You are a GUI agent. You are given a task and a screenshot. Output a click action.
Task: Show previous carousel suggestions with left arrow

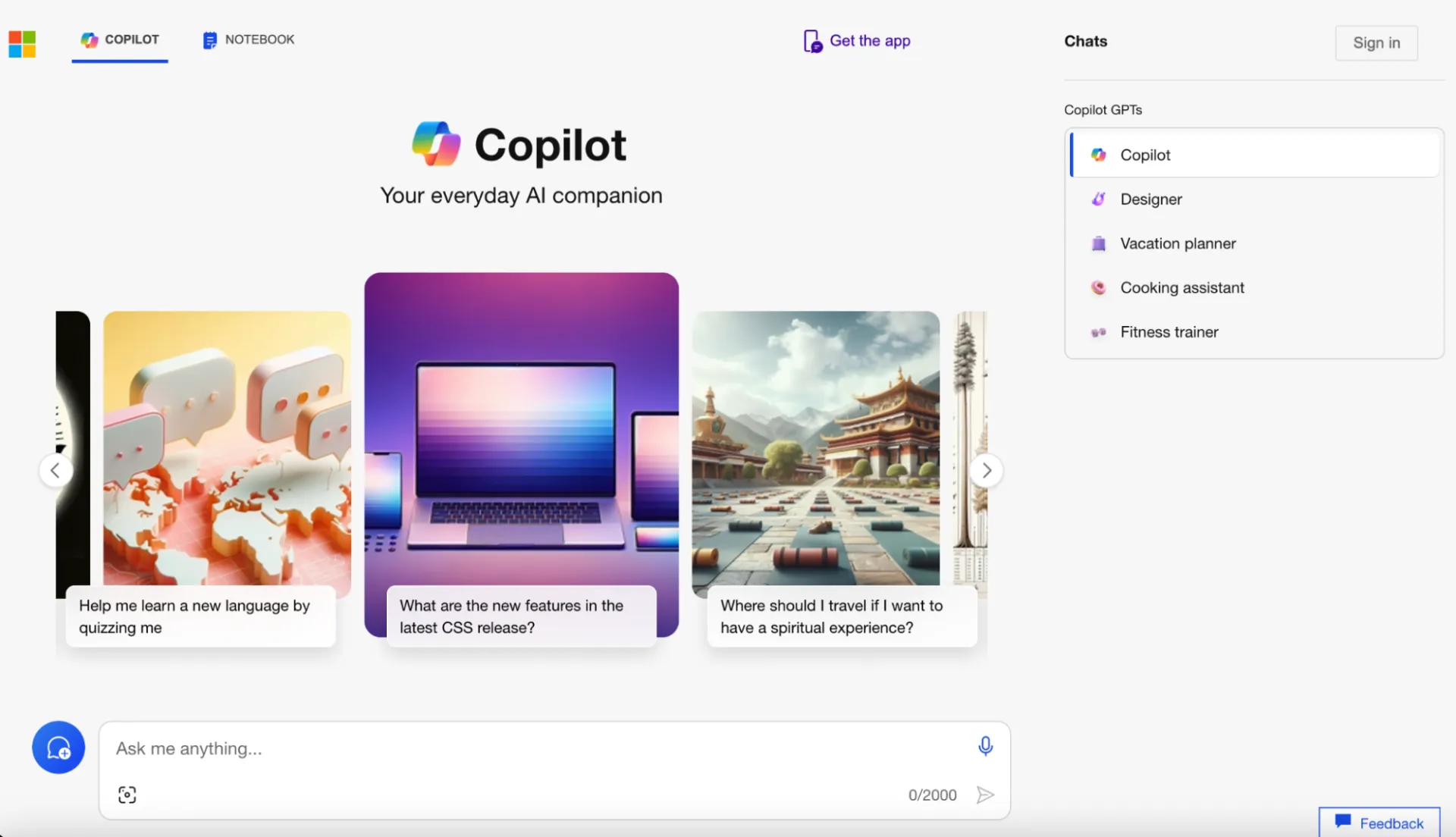(x=55, y=471)
